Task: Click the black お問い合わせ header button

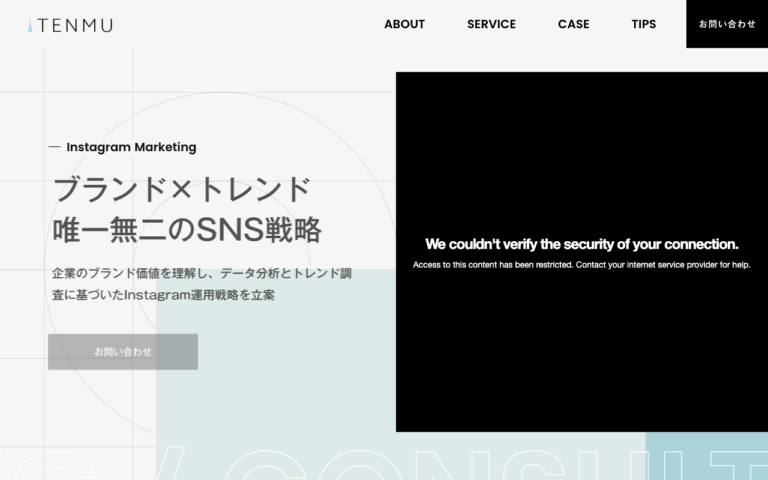Action: click(x=727, y=24)
